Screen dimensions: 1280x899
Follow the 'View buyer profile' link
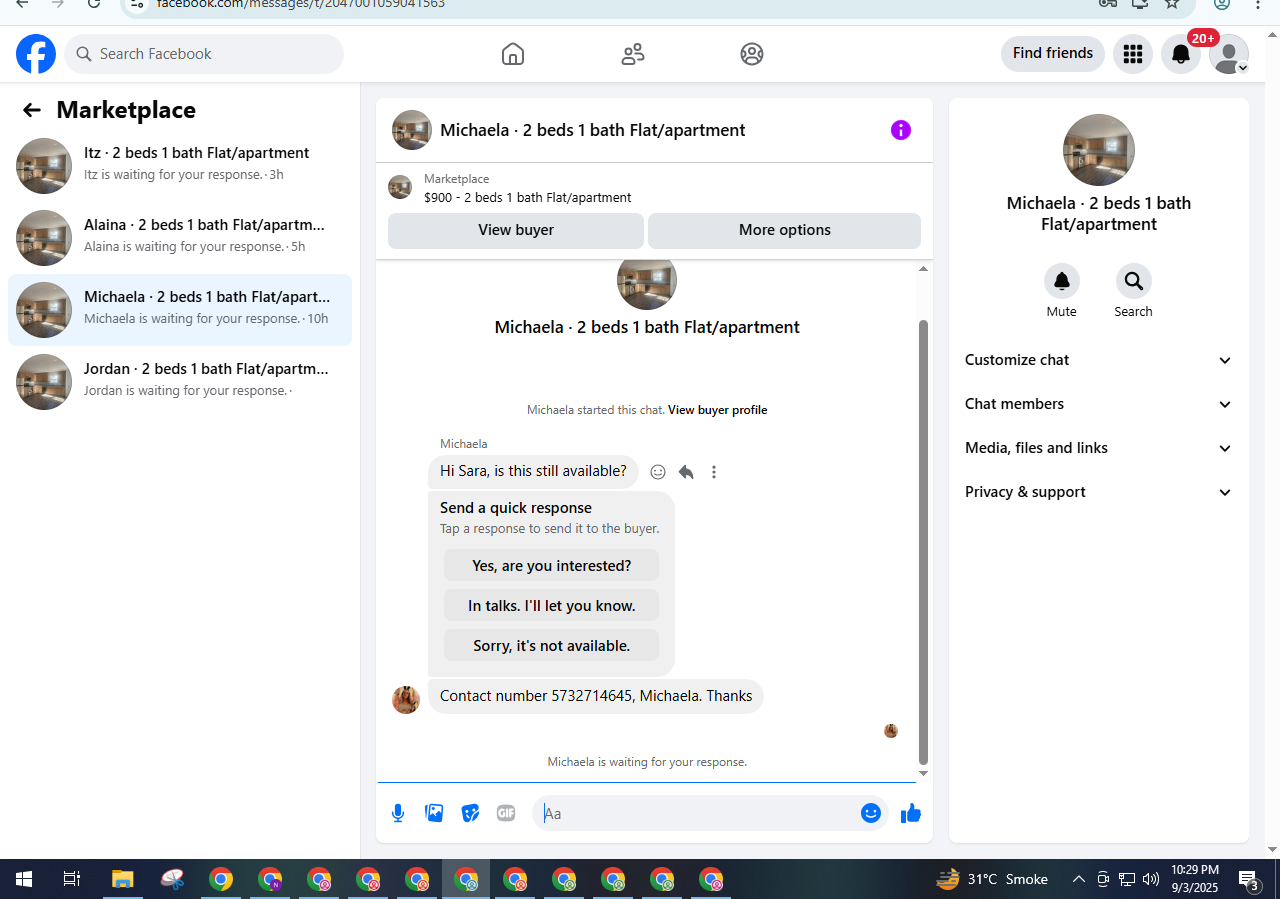point(718,410)
